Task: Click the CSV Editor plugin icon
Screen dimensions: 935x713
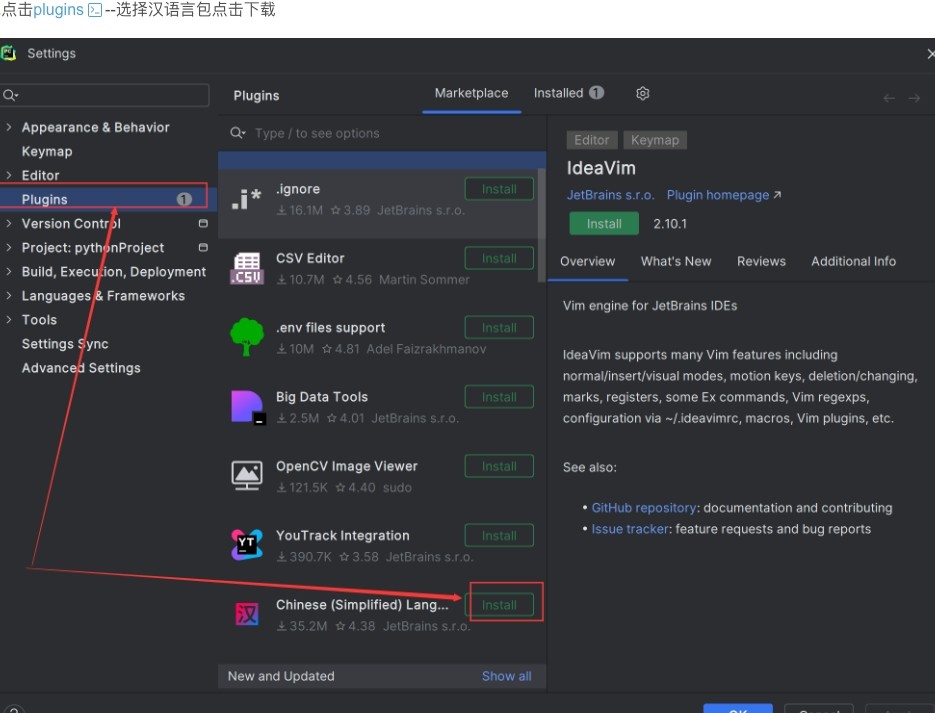Action: pyautogui.click(x=246, y=268)
